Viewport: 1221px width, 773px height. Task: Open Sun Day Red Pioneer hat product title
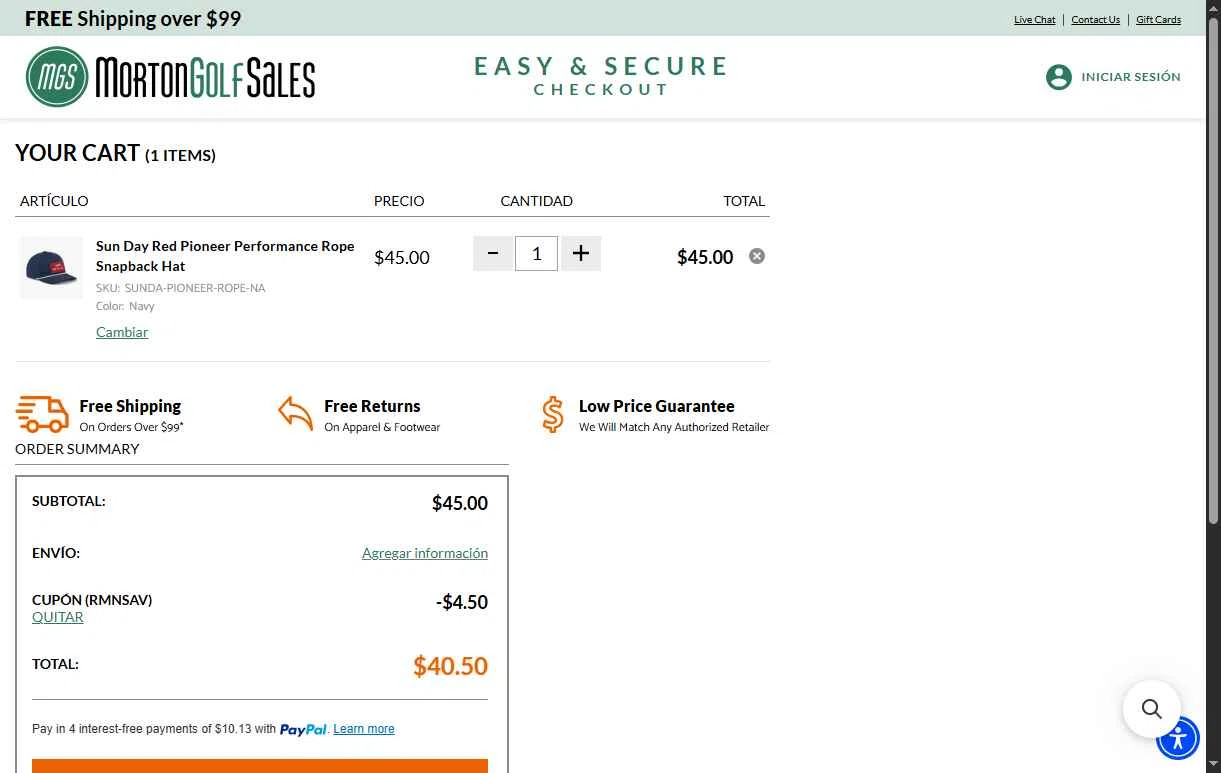pos(225,256)
